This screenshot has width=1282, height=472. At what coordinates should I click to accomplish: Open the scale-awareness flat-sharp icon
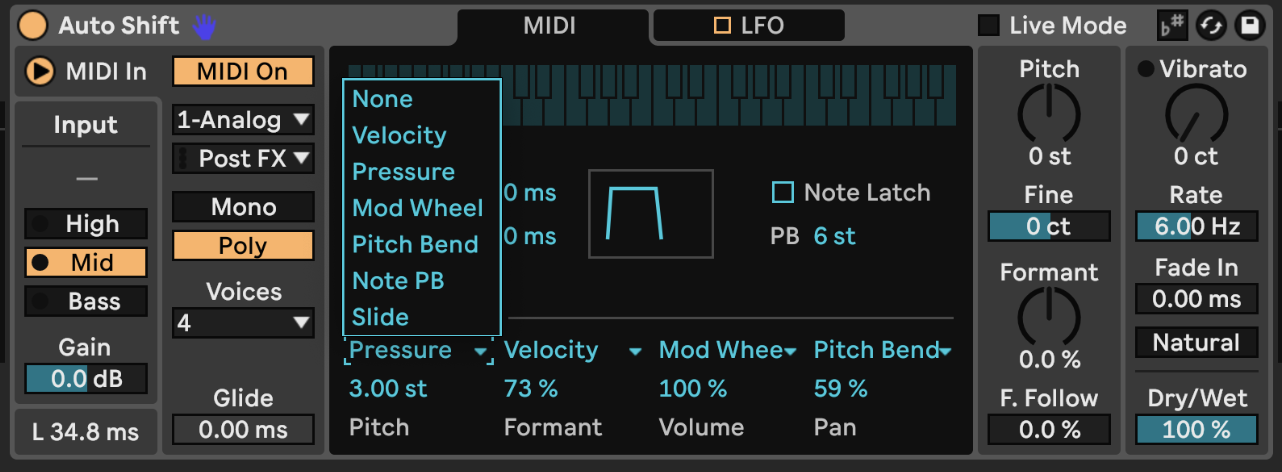click(1171, 26)
